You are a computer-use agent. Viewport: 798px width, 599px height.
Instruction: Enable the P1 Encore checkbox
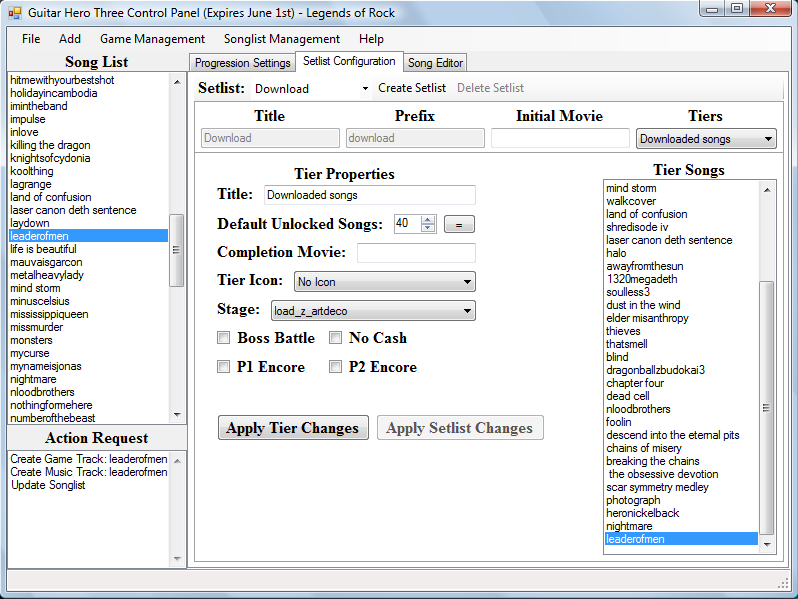223,367
